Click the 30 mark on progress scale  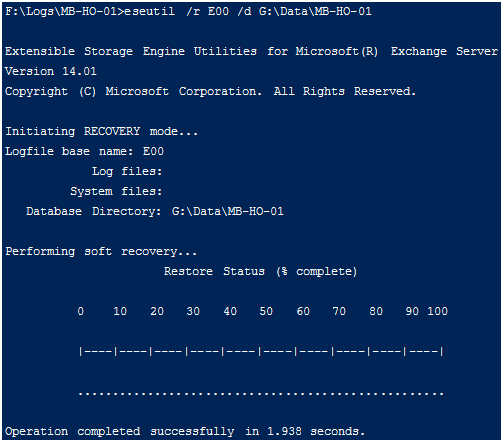tap(193, 311)
